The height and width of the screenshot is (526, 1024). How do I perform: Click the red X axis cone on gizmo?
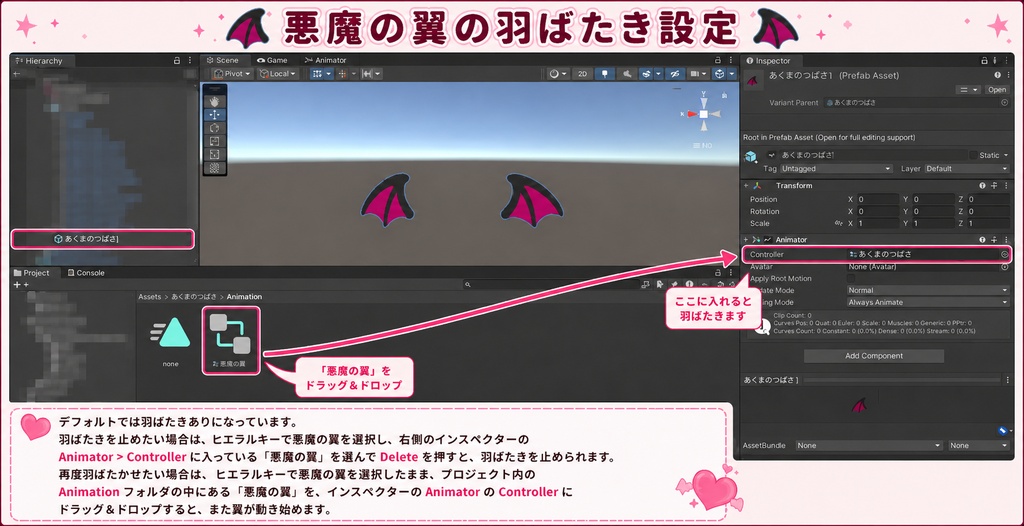point(690,114)
